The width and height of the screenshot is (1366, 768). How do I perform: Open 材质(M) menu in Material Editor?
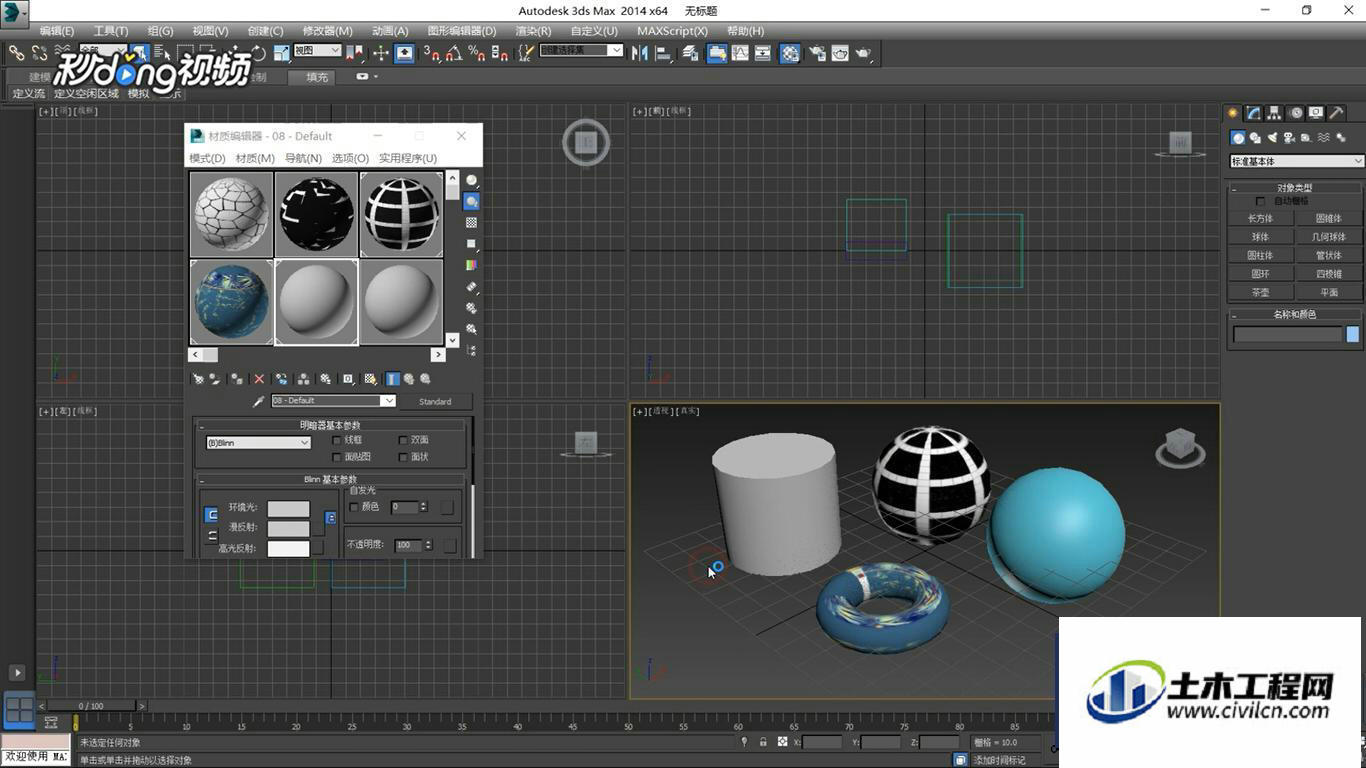click(x=255, y=158)
